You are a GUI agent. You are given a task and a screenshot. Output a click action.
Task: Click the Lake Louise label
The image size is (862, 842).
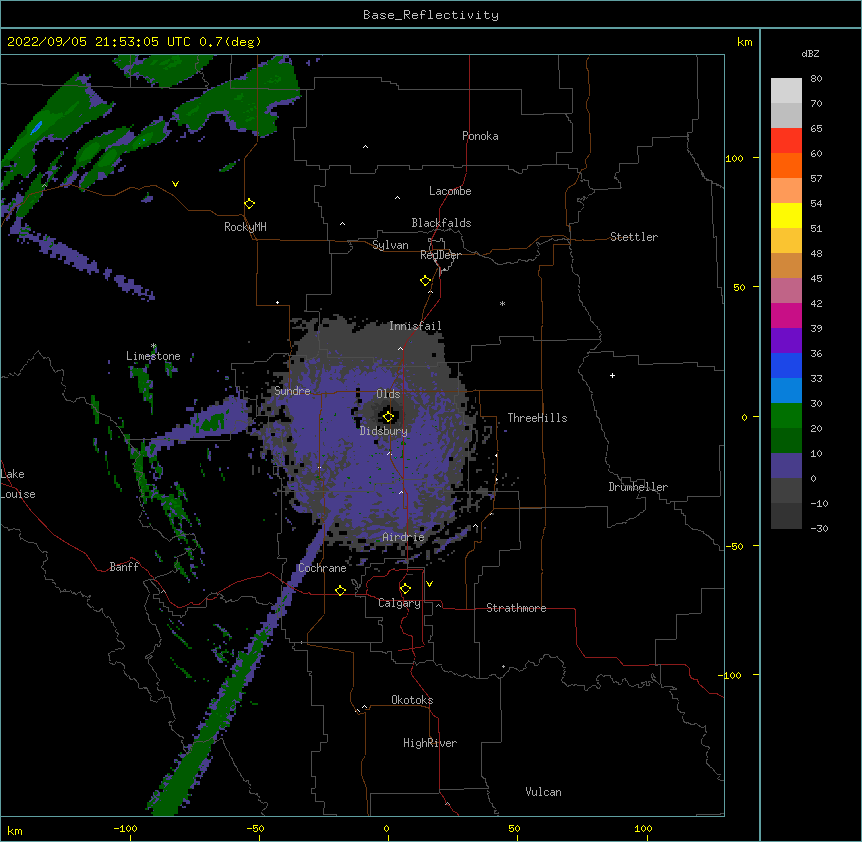[18, 484]
